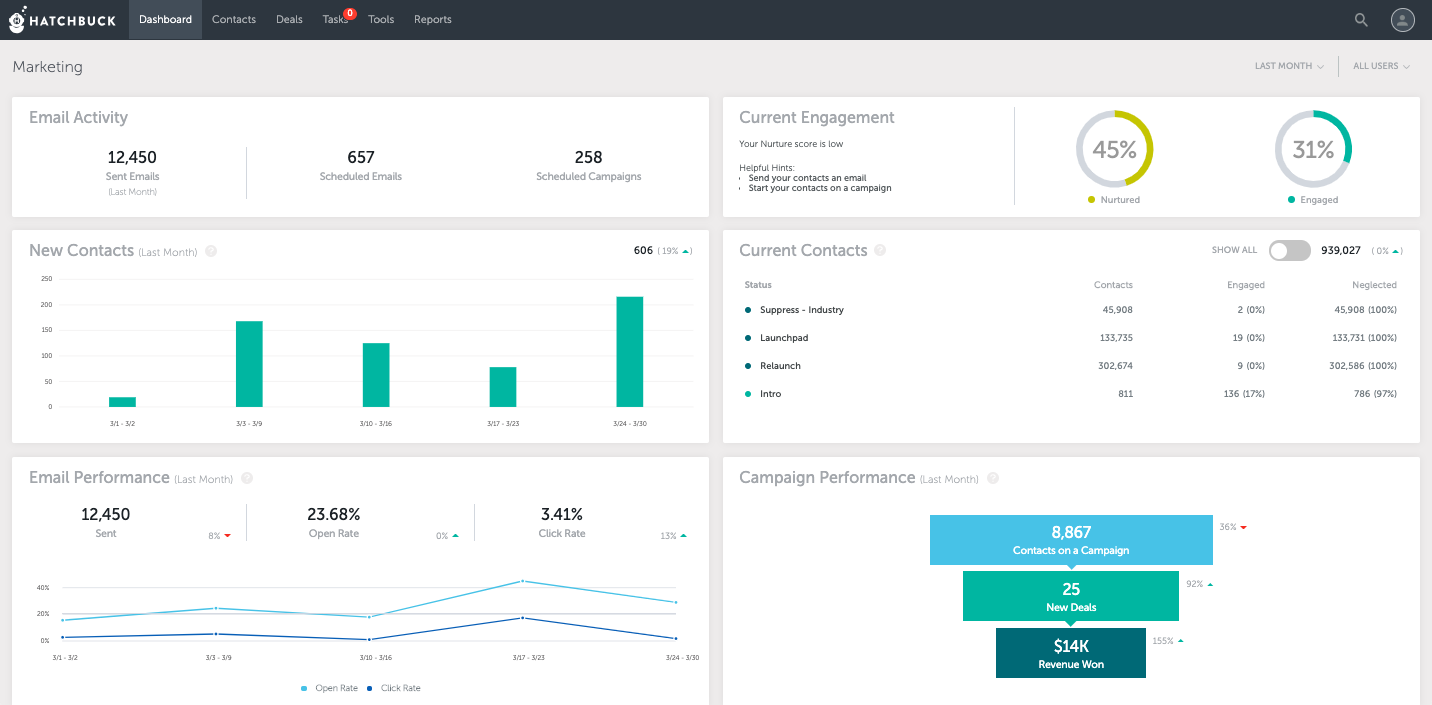Image resolution: width=1432 pixels, height=705 pixels.
Task: Click the New Contacts bar for 3/17 - 3/23
Action: (503, 387)
